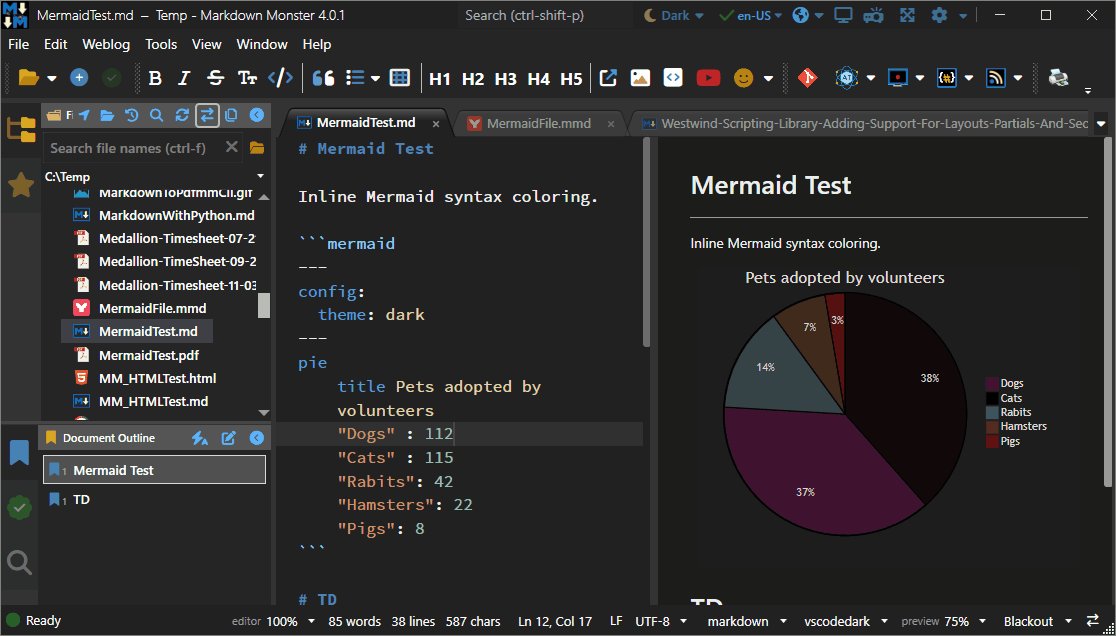Select MM_HTMLTest.html in the file list

click(157, 378)
